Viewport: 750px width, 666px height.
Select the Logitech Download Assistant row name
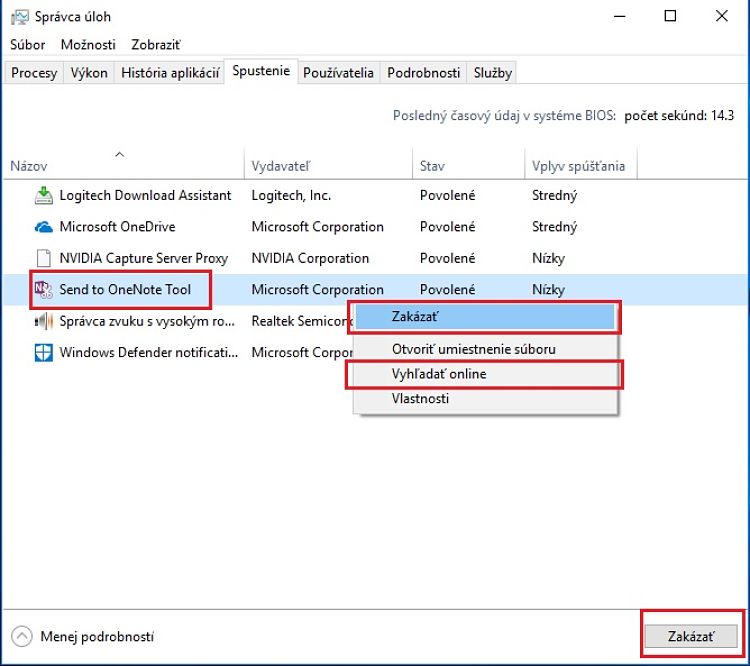(x=145, y=195)
